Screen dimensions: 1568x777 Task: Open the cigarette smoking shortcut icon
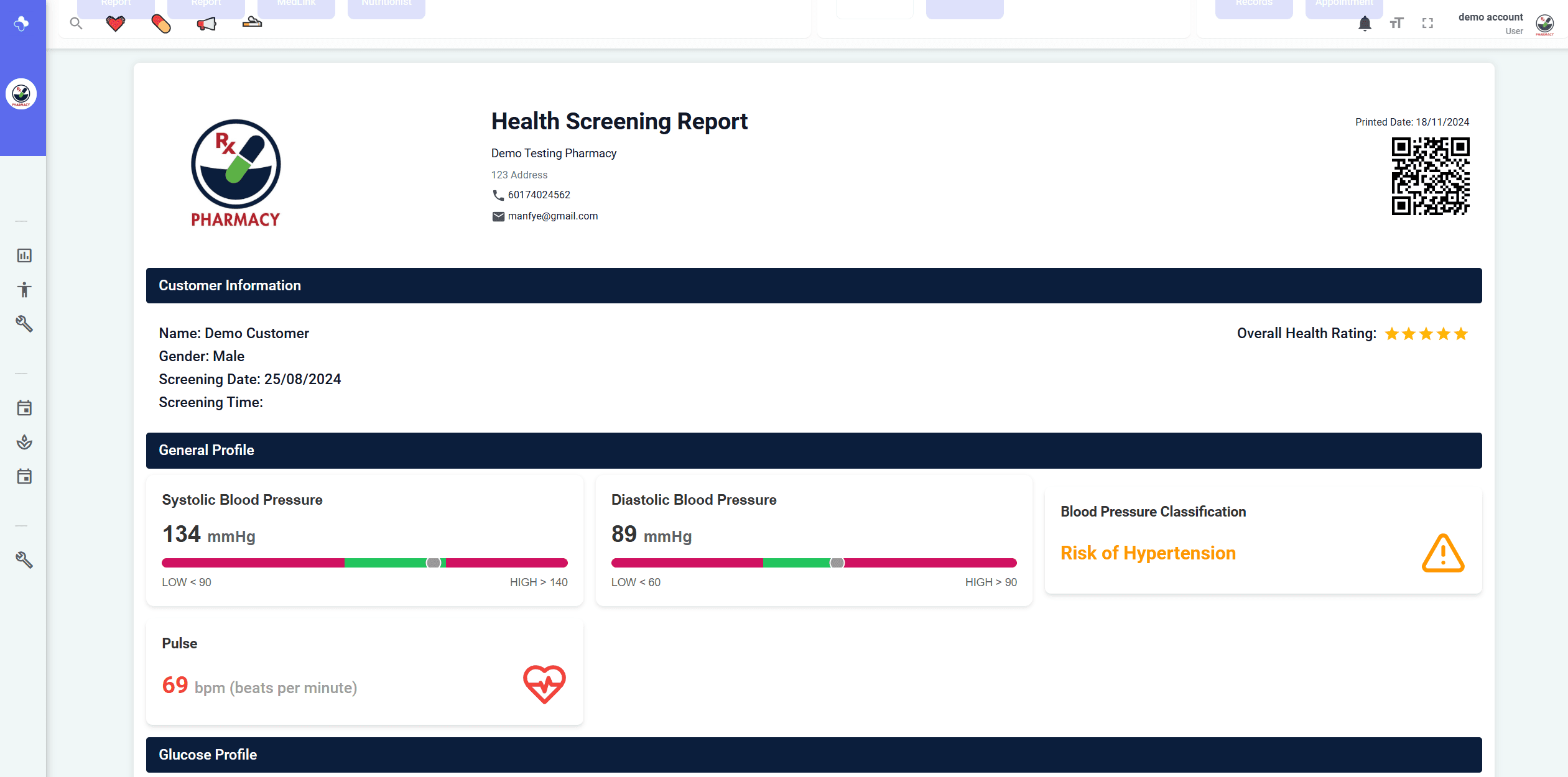pos(252,23)
